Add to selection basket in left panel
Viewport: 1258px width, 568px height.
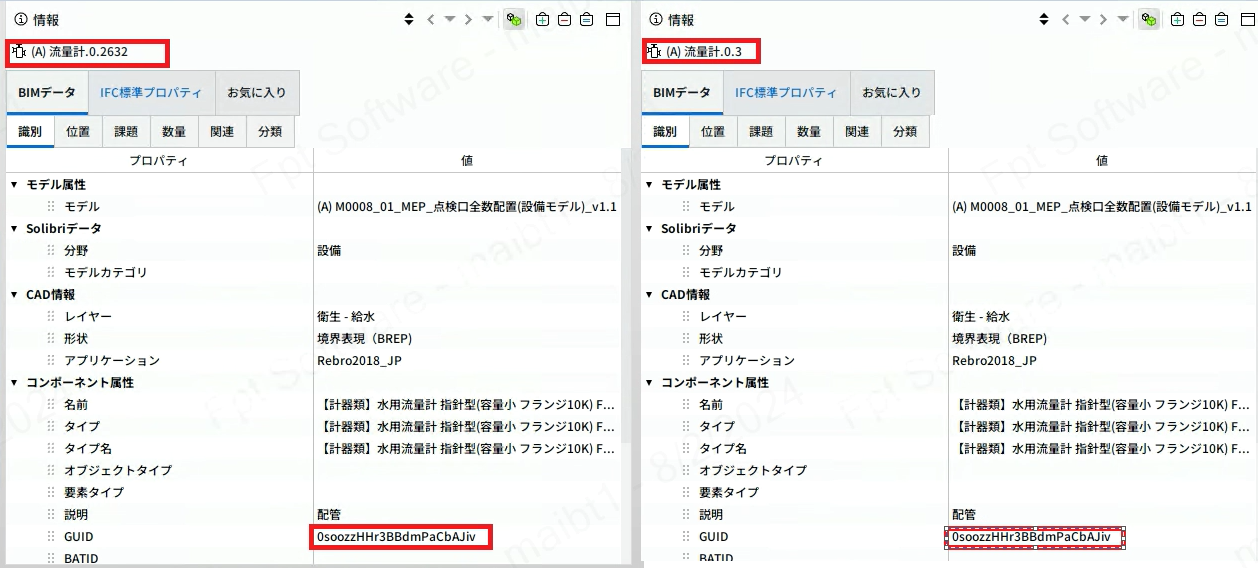[543, 19]
